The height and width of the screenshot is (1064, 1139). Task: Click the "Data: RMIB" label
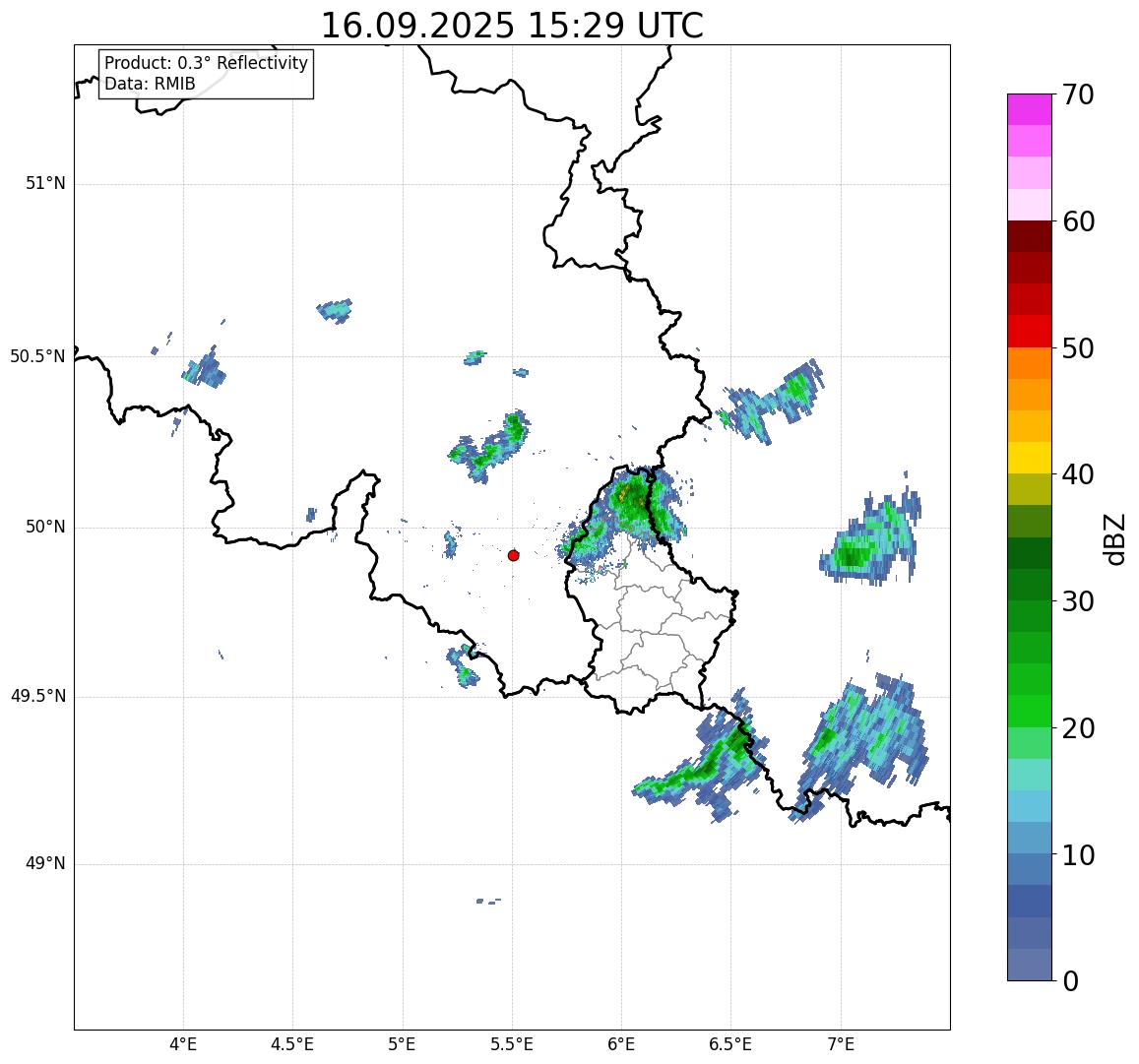point(150,85)
